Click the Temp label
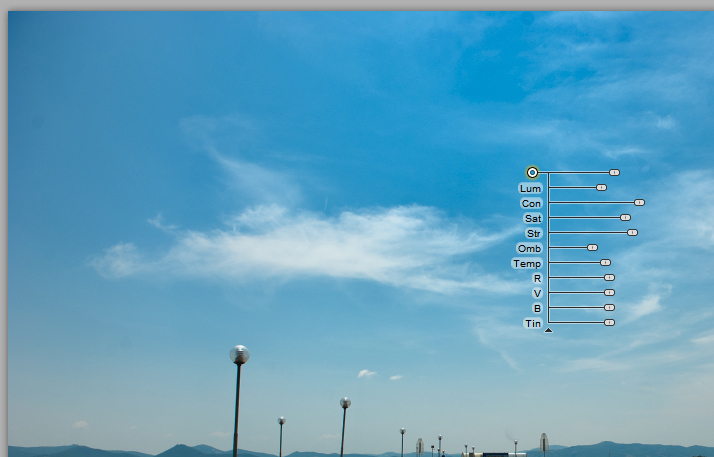 527,264
